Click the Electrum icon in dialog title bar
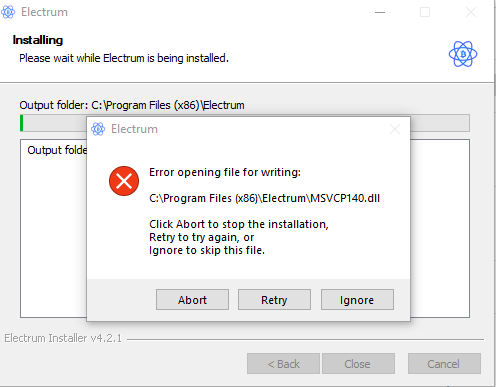This screenshot has width=496, height=387. tap(98, 129)
